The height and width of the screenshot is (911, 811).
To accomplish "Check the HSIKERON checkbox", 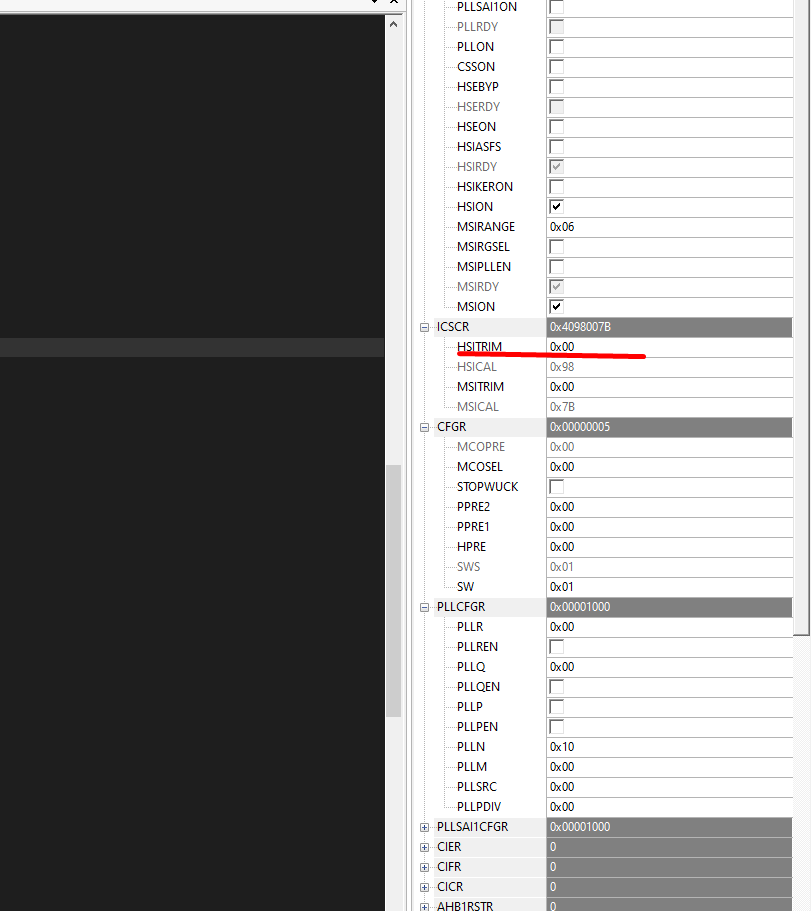I will [557, 187].
